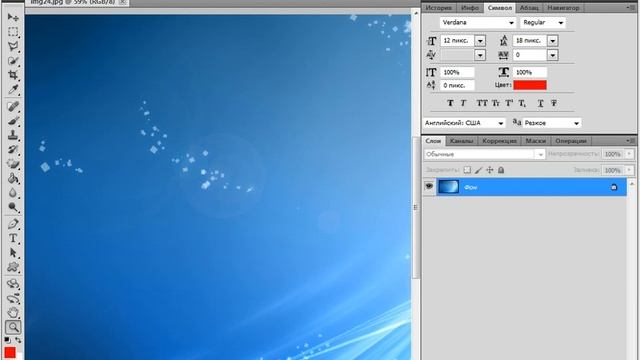
Task: Open font size dropdown arrow
Action: point(480,41)
